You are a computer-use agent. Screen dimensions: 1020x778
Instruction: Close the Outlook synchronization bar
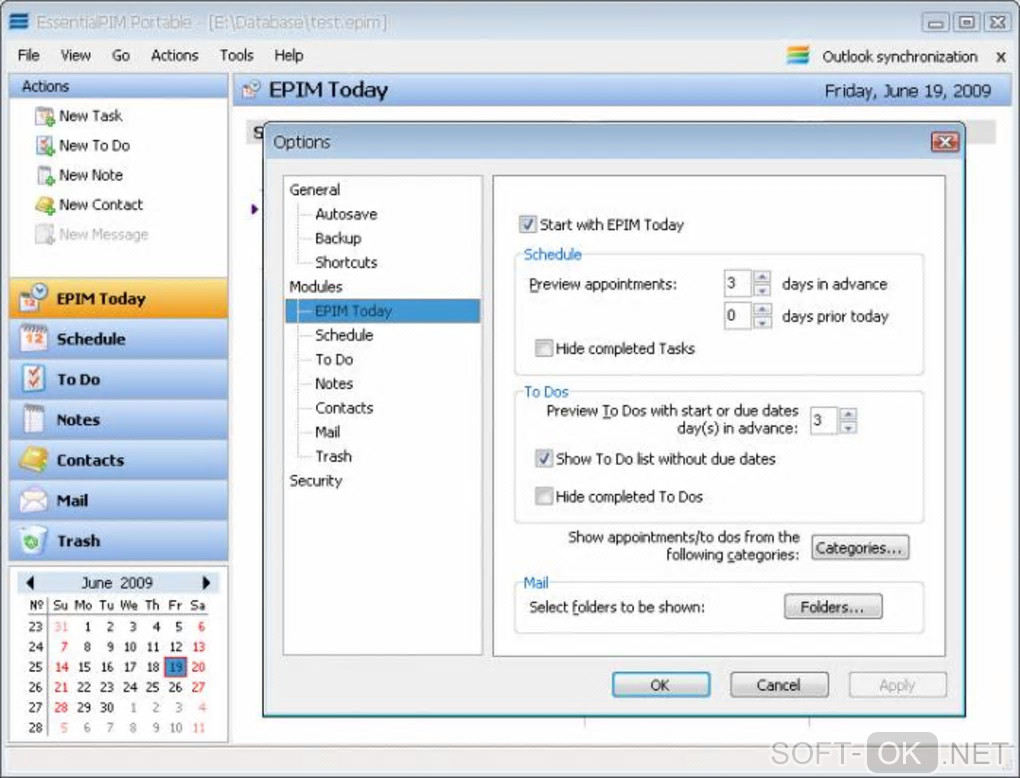(1001, 57)
